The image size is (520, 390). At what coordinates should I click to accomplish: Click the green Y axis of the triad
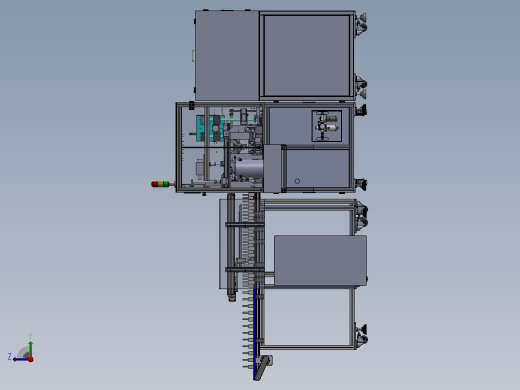(x=30, y=348)
